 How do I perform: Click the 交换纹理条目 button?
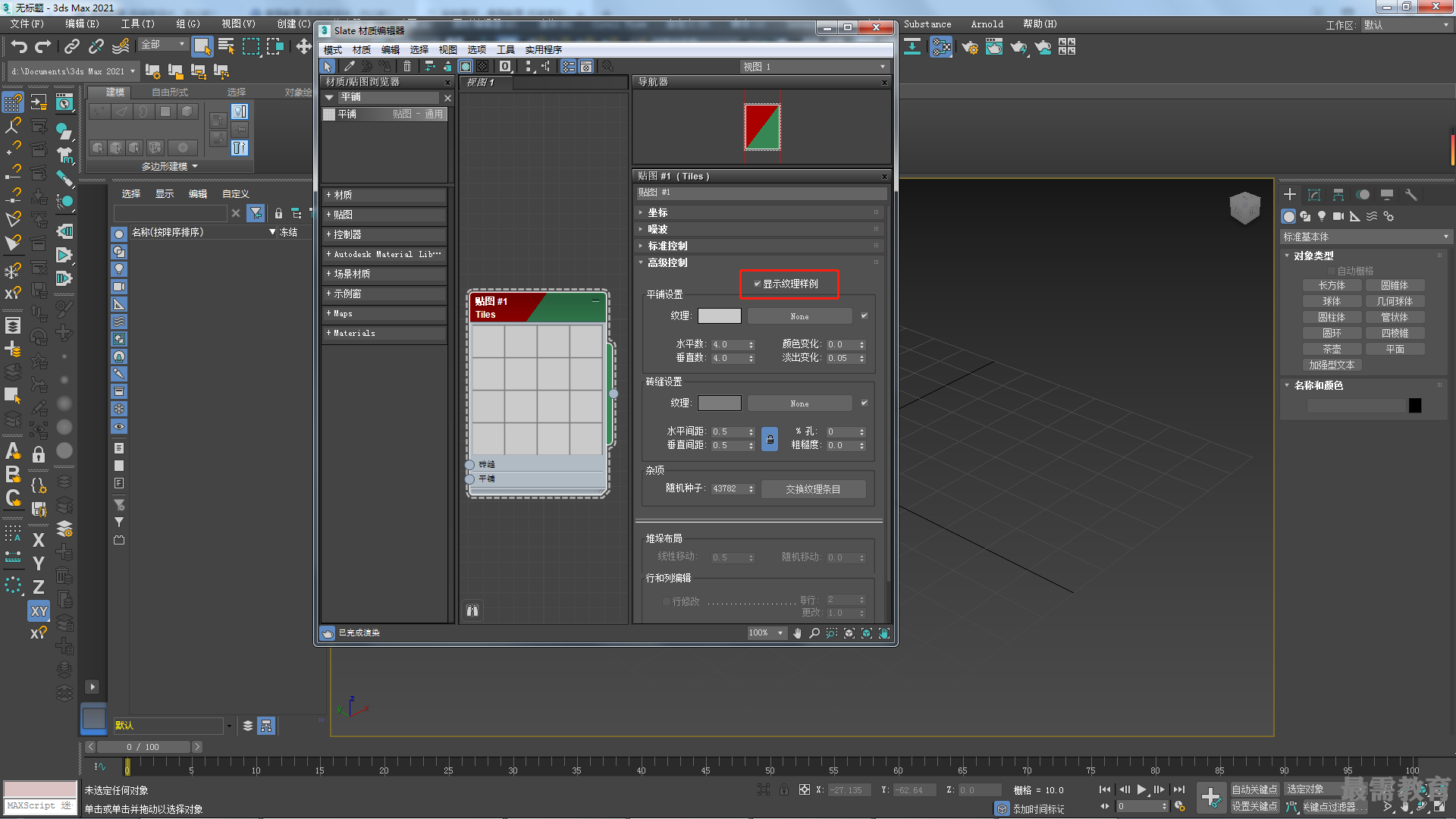(x=813, y=489)
